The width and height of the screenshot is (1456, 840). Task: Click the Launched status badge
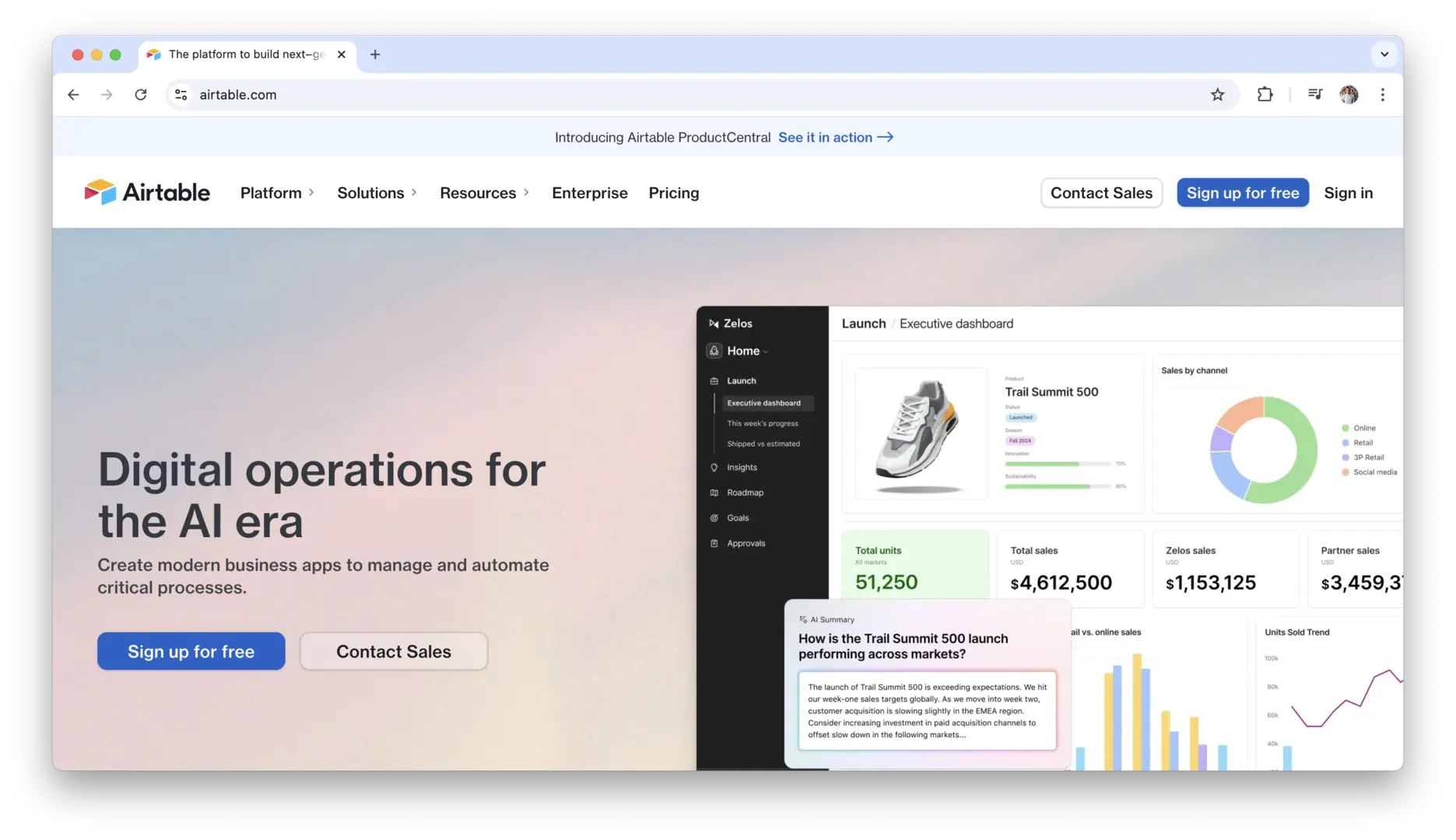pyautogui.click(x=1021, y=418)
